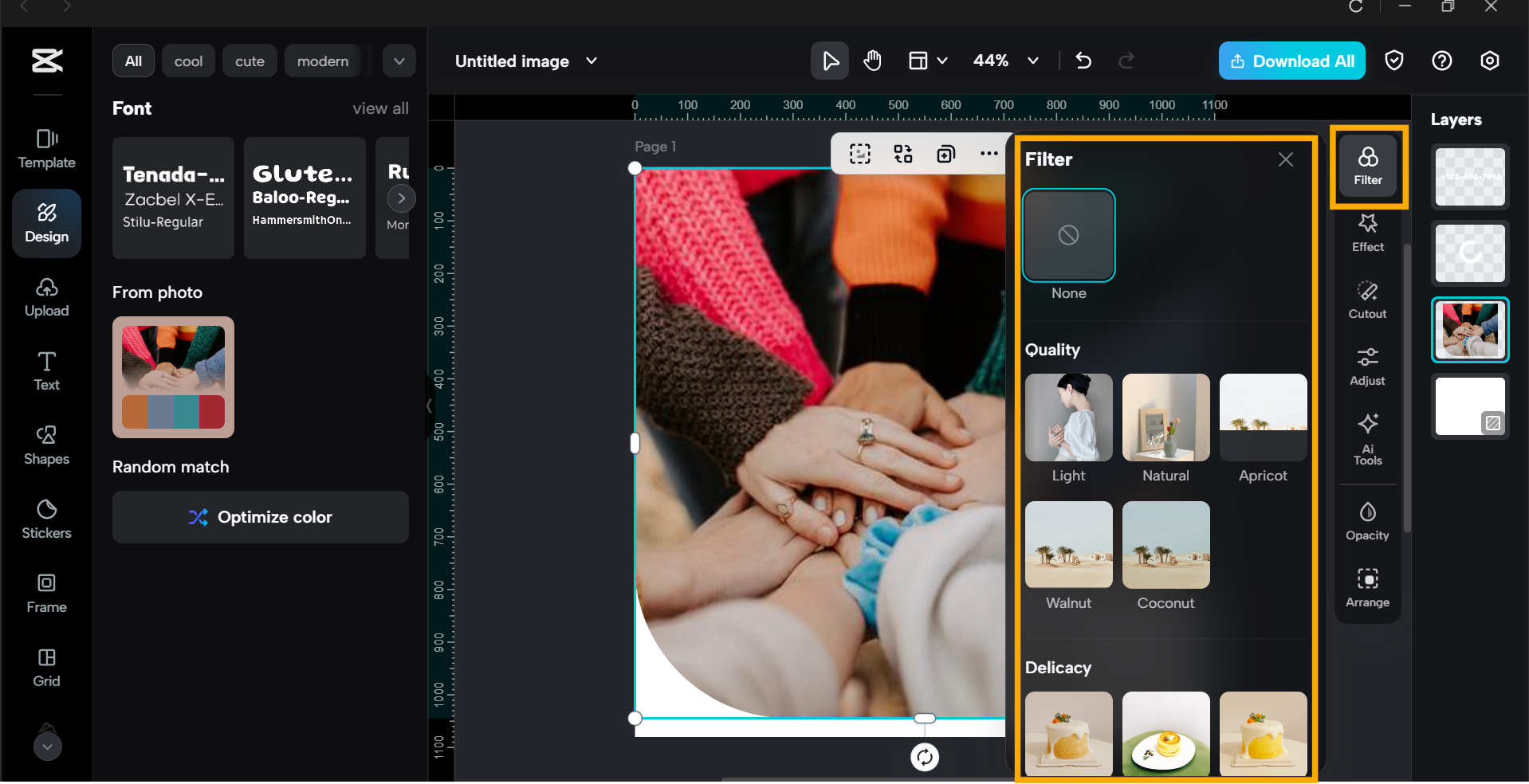Click the CapCut logo icon
The width and height of the screenshot is (1529, 784).
coord(47,61)
